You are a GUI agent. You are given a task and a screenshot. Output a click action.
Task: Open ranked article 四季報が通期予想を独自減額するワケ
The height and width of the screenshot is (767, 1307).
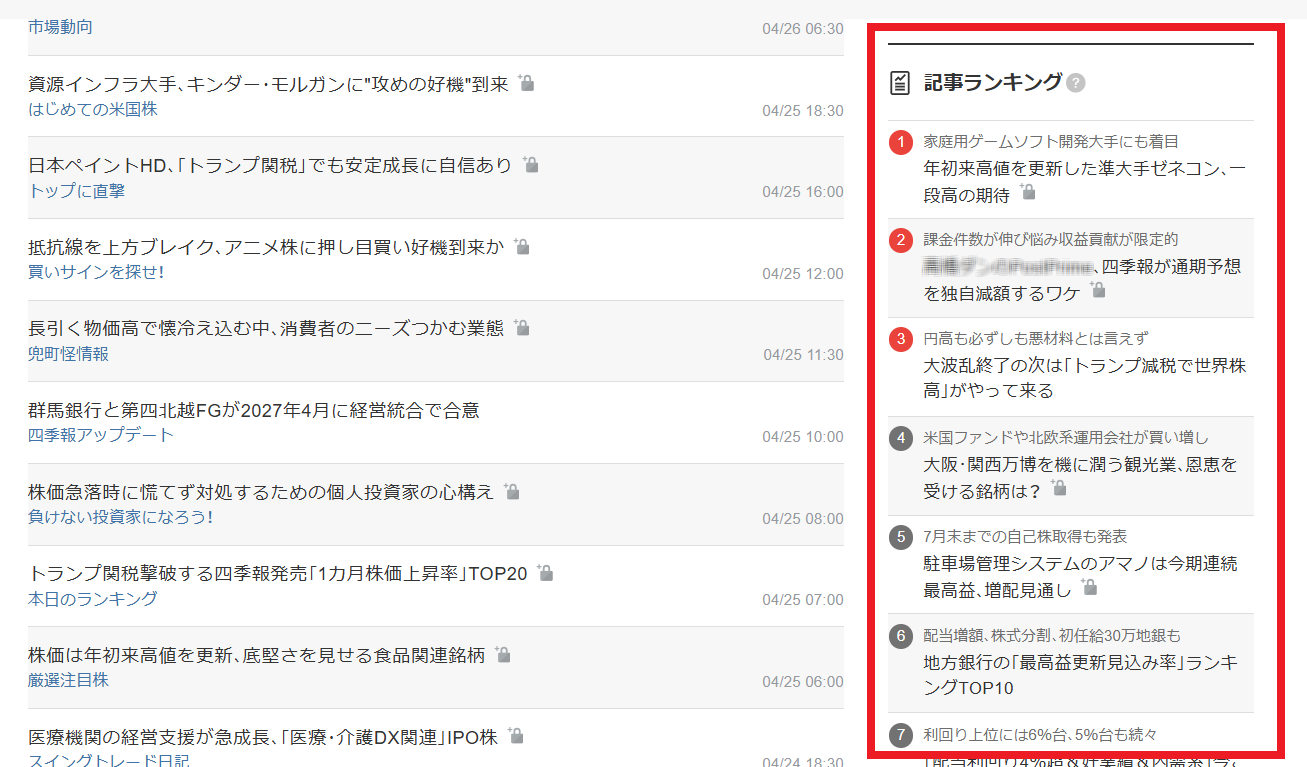tap(1083, 279)
